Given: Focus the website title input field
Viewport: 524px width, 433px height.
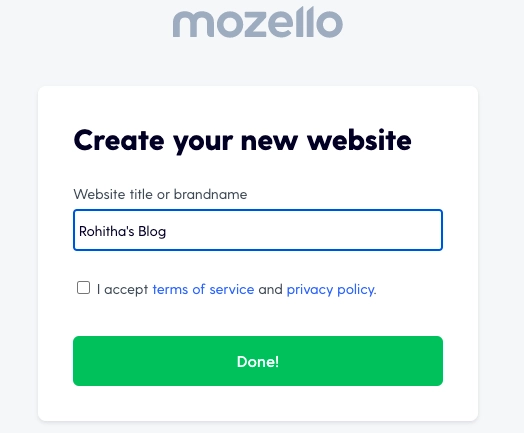Looking at the screenshot, I should (258, 230).
